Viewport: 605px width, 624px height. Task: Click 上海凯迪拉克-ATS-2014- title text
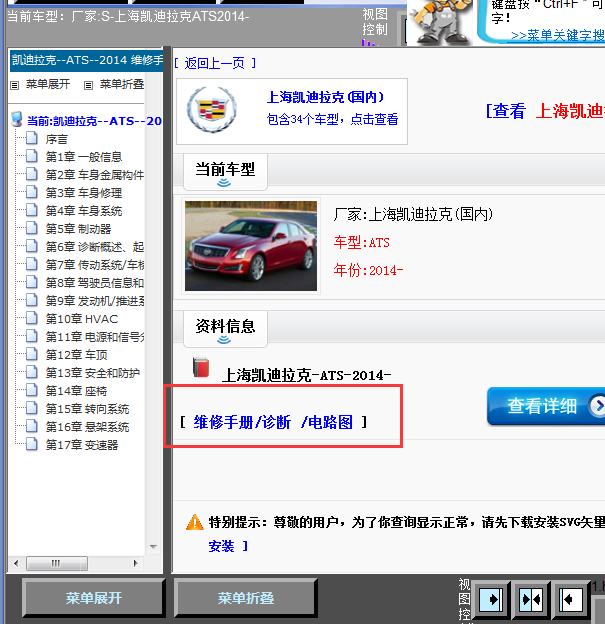point(306,375)
